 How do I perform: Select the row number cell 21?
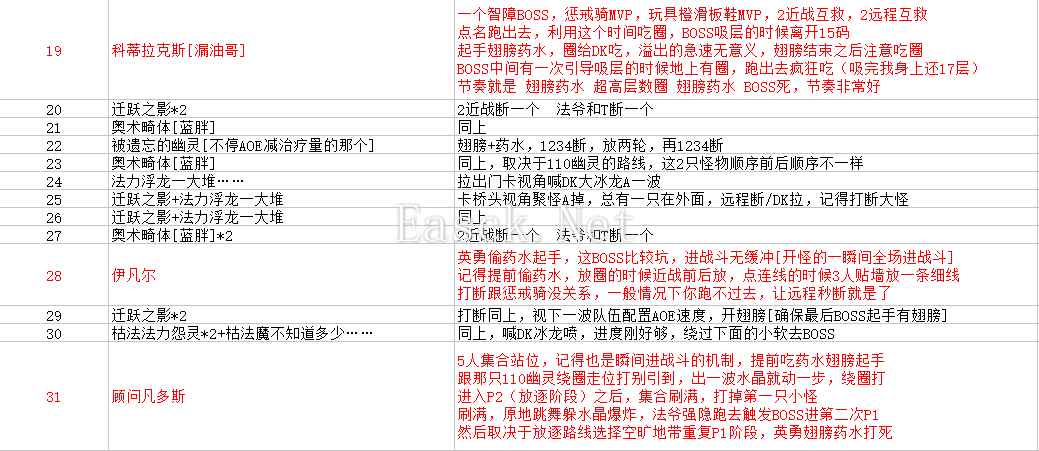pyautogui.click(x=53, y=128)
